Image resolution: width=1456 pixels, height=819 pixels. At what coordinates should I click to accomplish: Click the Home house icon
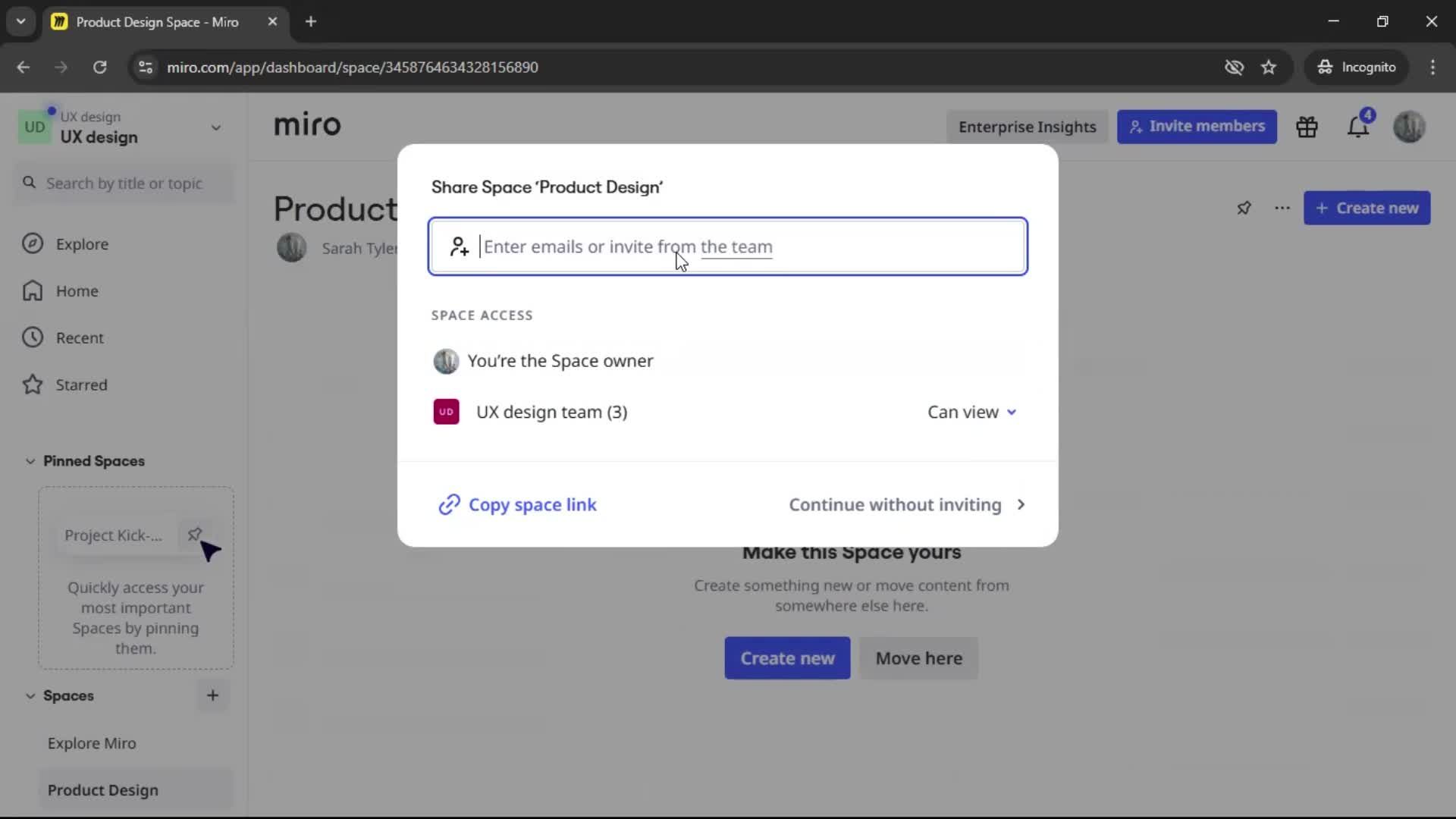(x=33, y=290)
